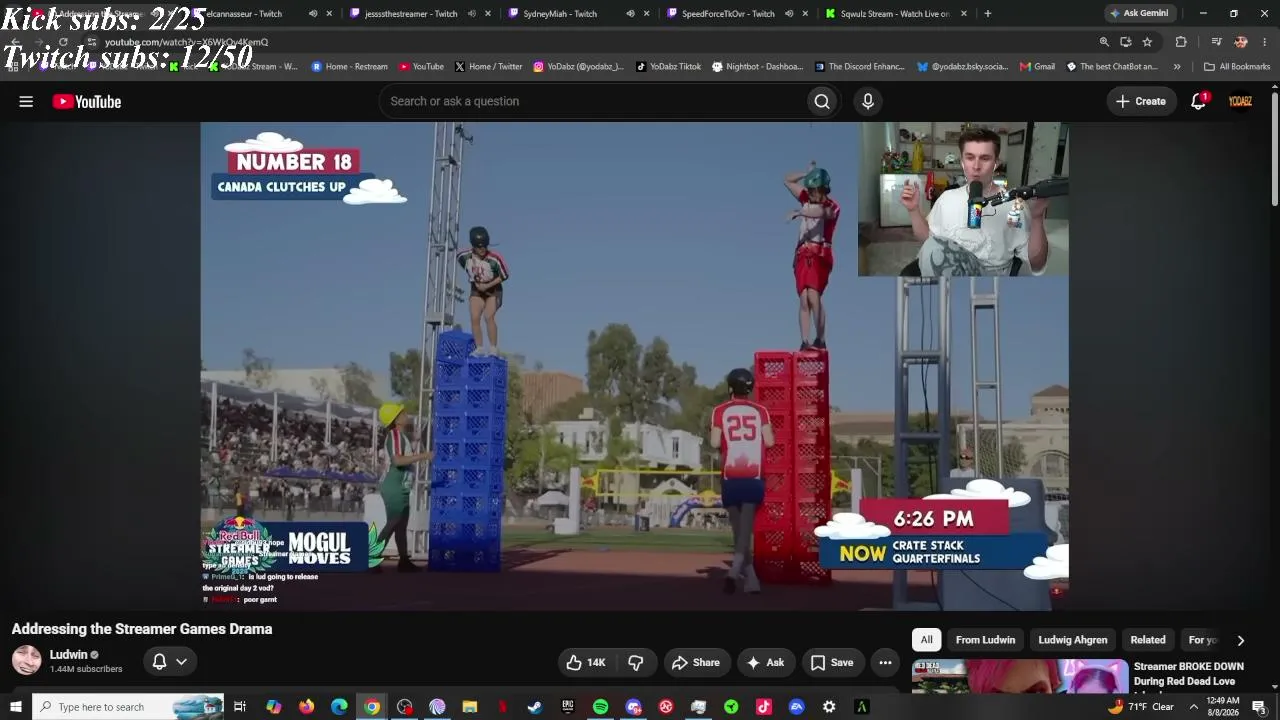The height and width of the screenshot is (720, 1280).
Task: Go to YouTube home via logo
Action: (x=87, y=101)
